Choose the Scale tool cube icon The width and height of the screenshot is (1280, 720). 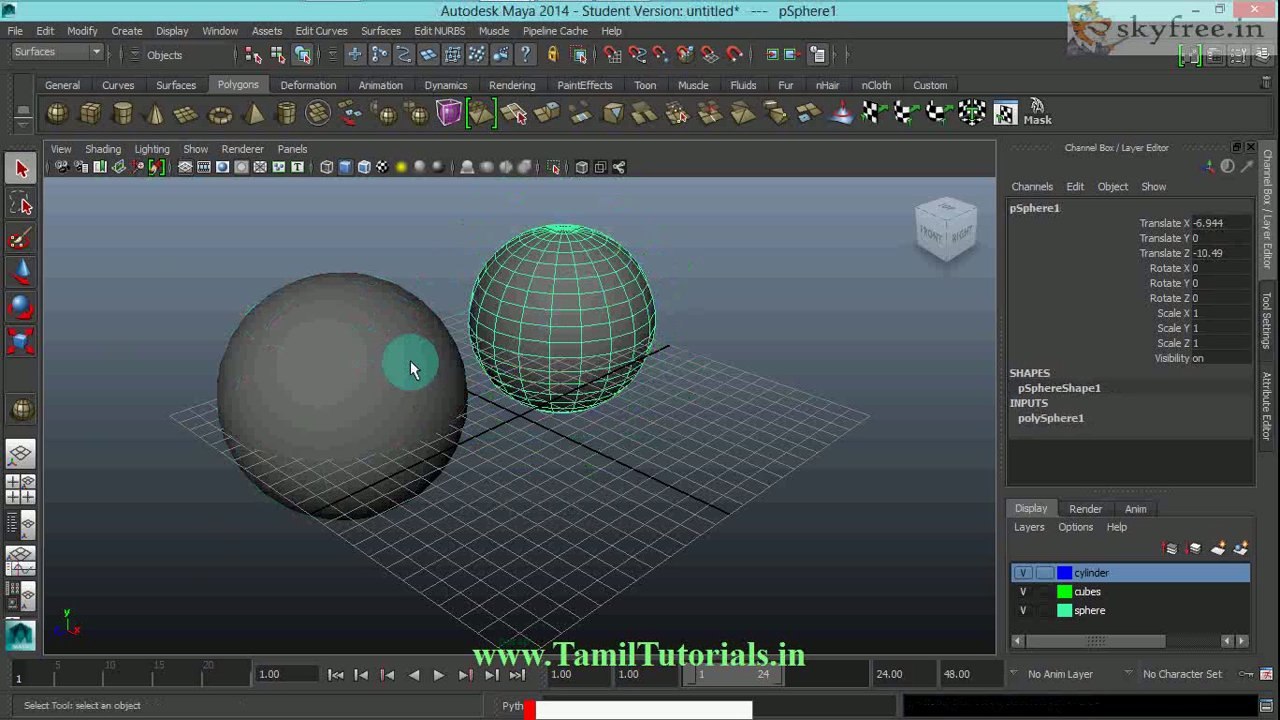(x=21, y=342)
